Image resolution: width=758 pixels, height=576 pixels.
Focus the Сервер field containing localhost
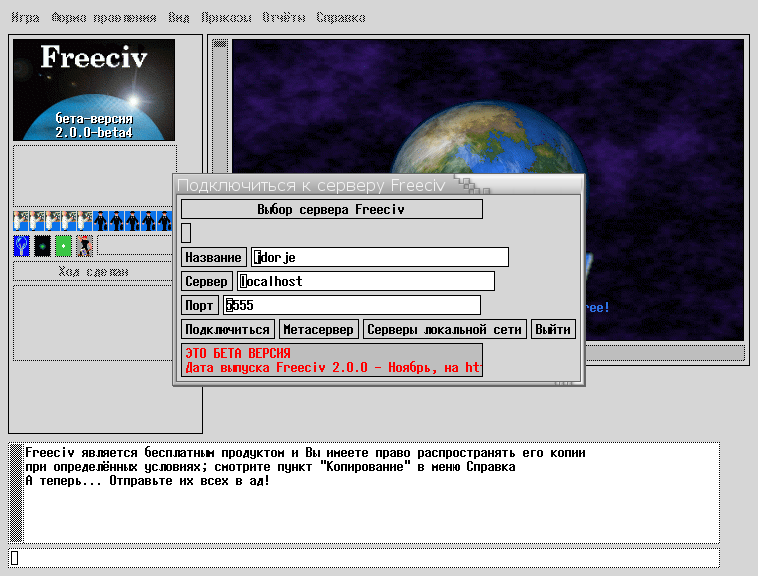[366, 281]
